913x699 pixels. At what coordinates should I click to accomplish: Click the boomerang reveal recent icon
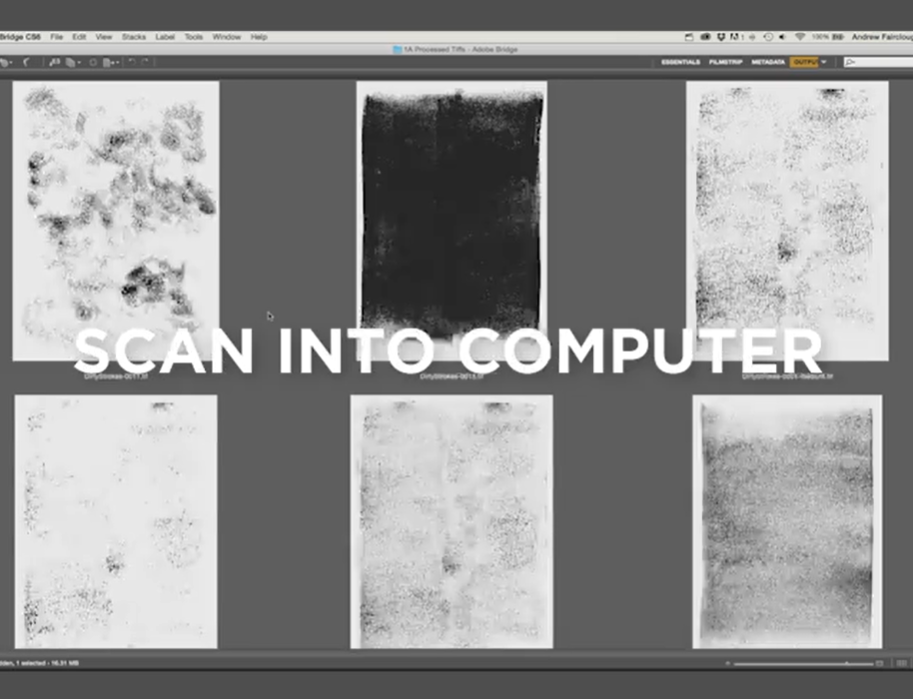coord(25,62)
